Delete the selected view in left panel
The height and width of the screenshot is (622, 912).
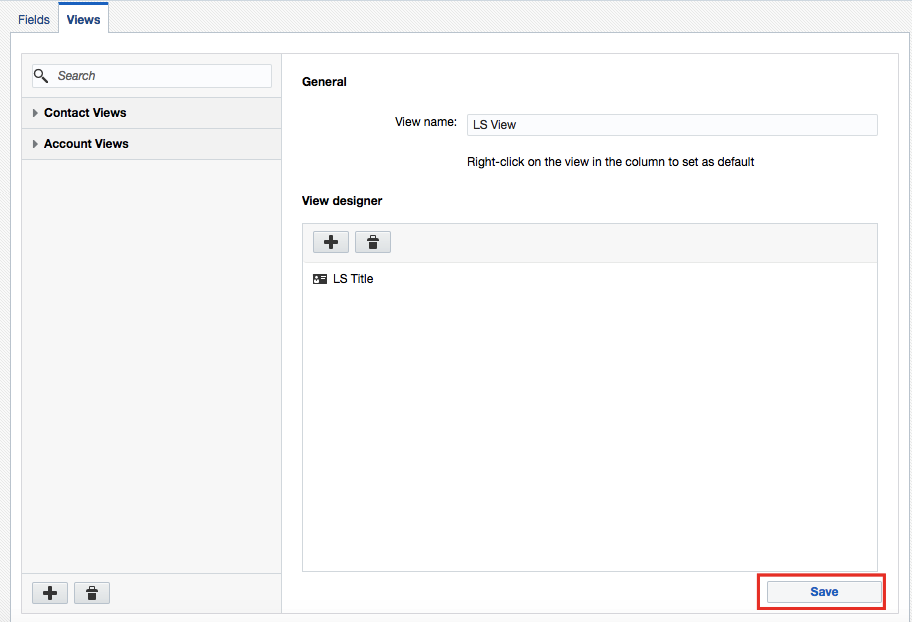(x=92, y=593)
